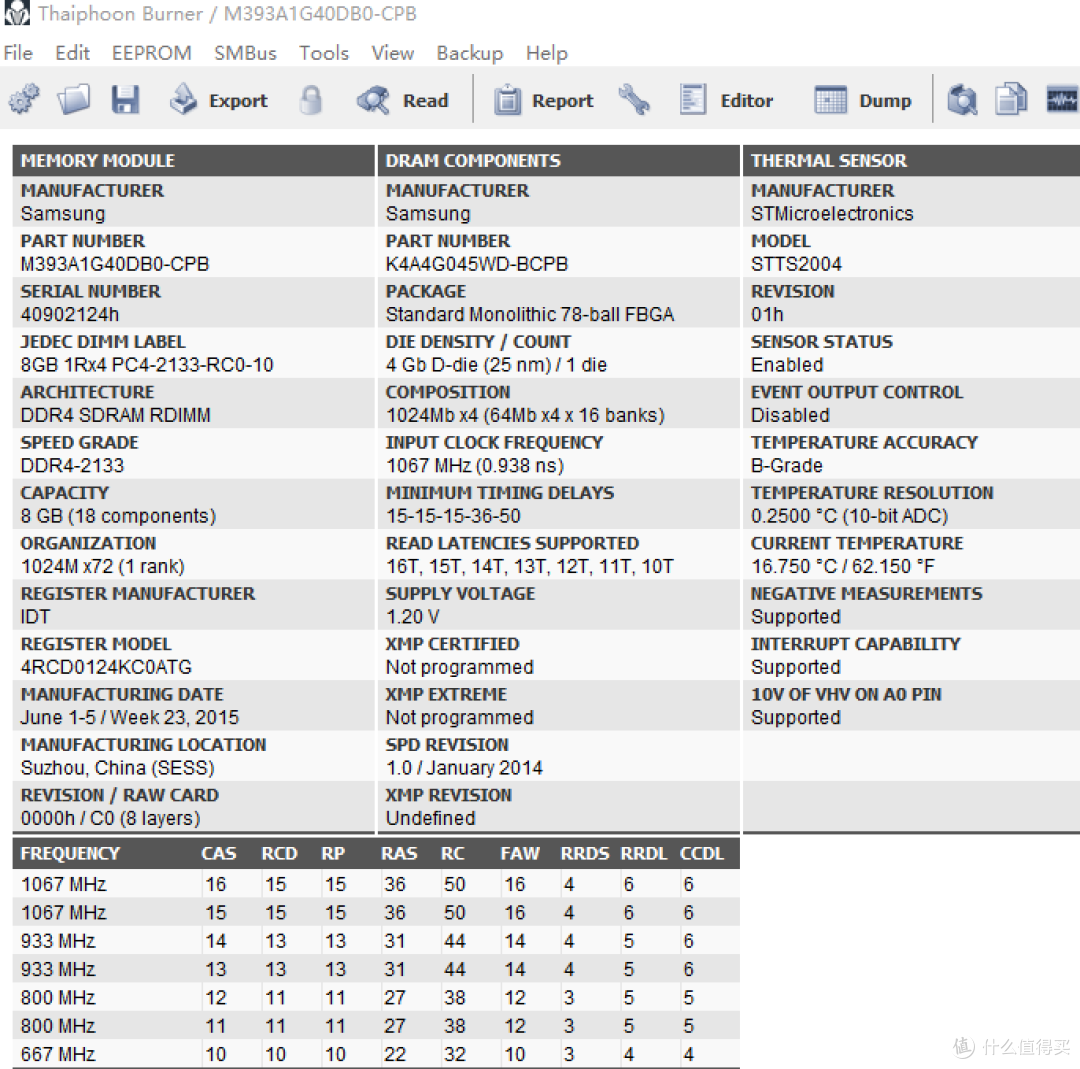Open the SMBus menu

(x=245, y=53)
